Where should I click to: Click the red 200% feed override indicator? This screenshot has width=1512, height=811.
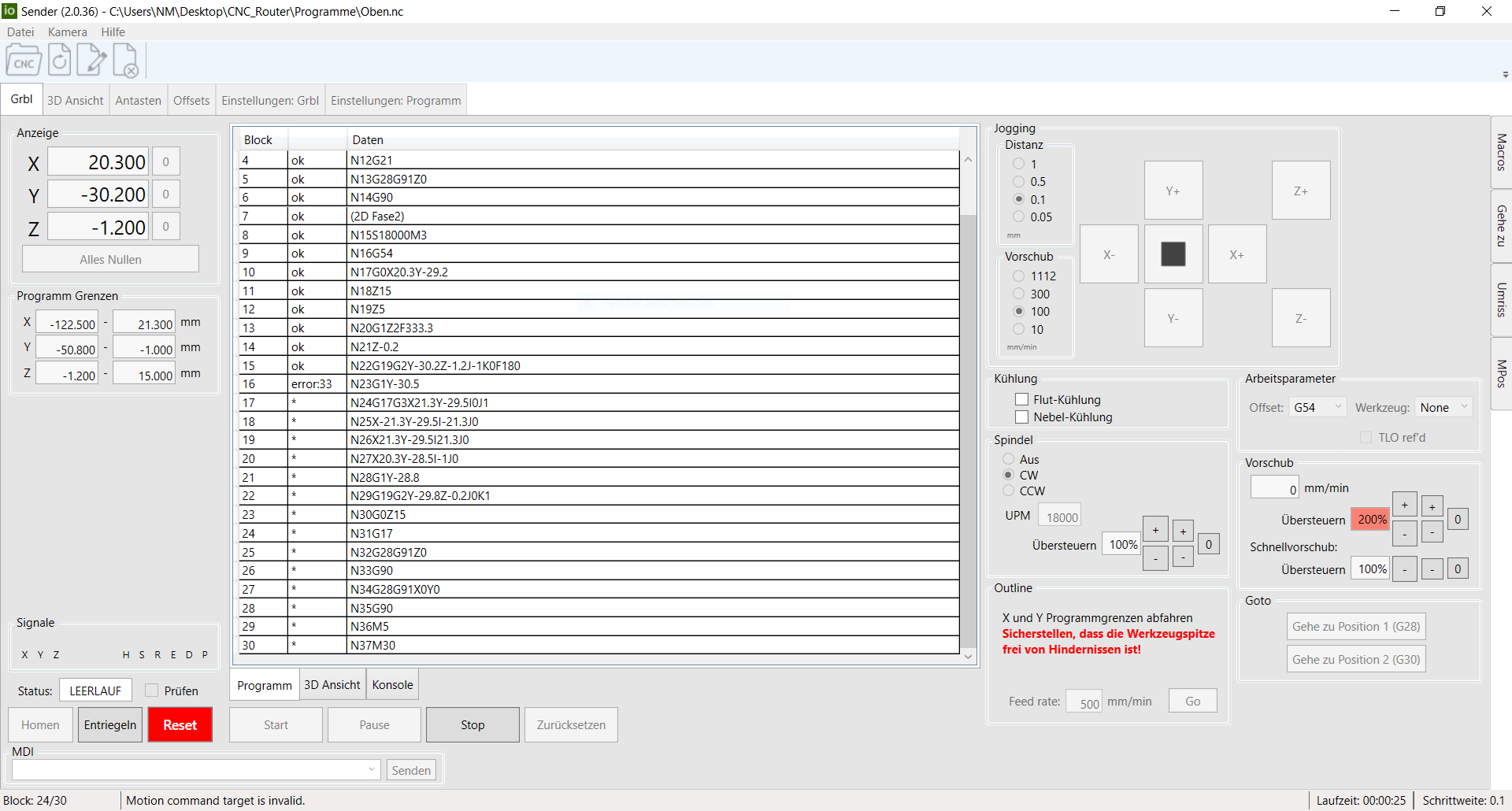(1371, 520)
